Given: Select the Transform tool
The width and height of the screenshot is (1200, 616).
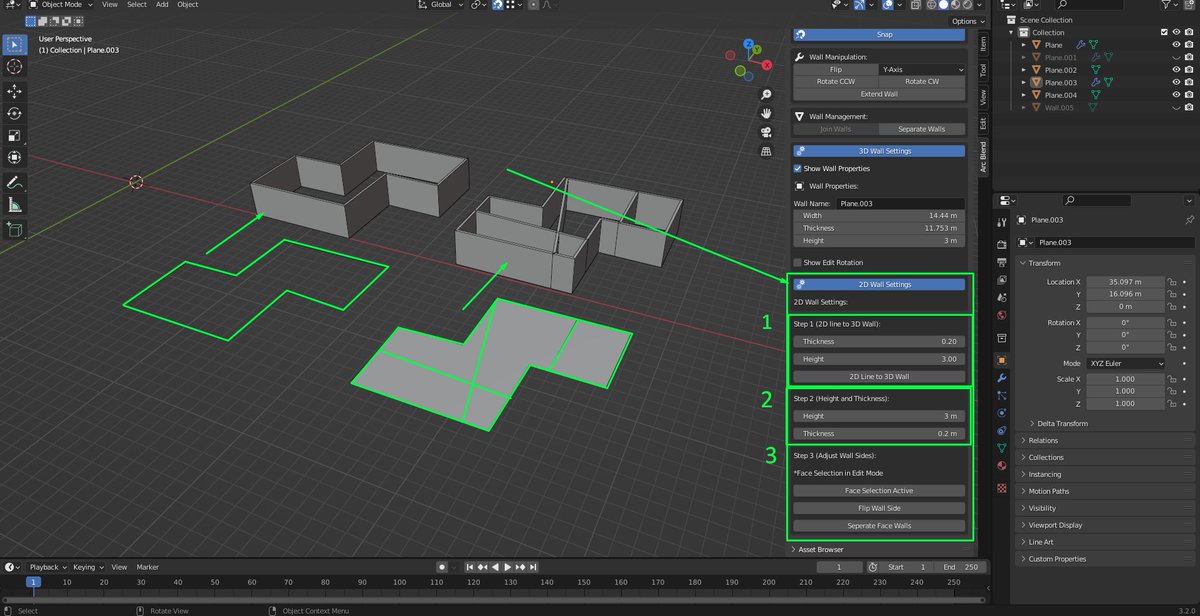Looking at the screenshot, I should [x=15, y=157].
